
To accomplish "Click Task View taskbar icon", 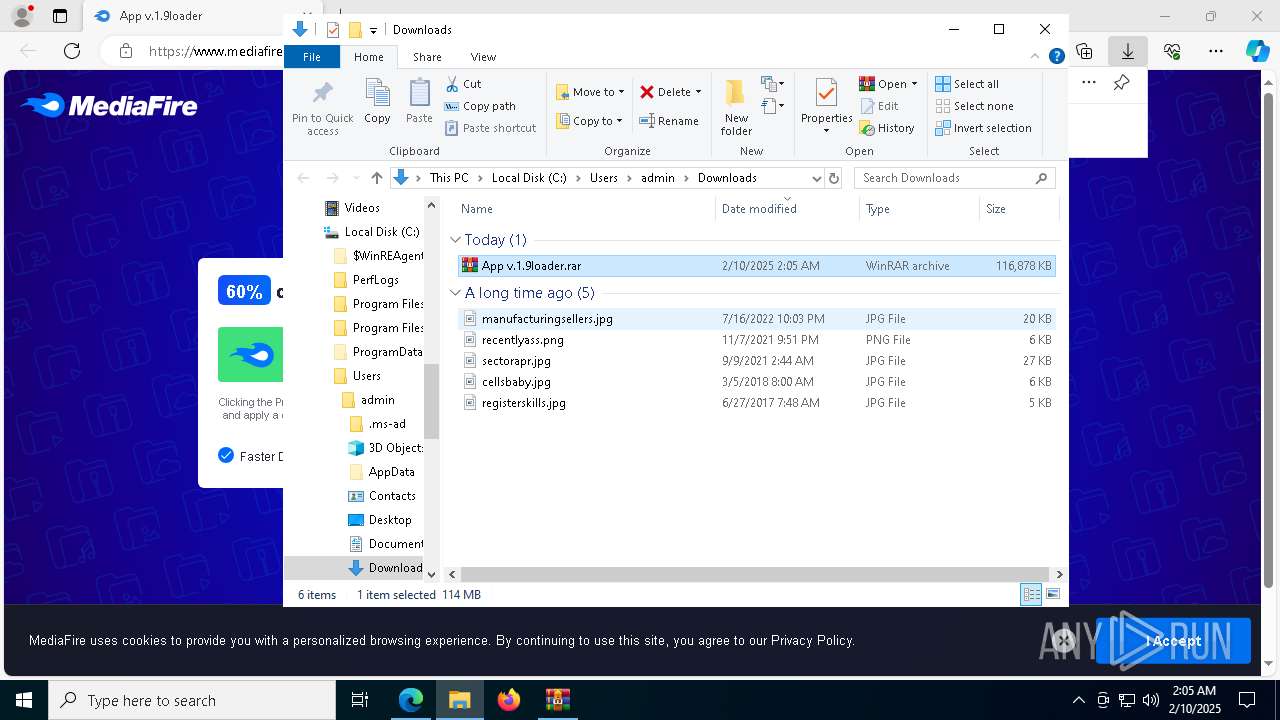I will [360, 700].
